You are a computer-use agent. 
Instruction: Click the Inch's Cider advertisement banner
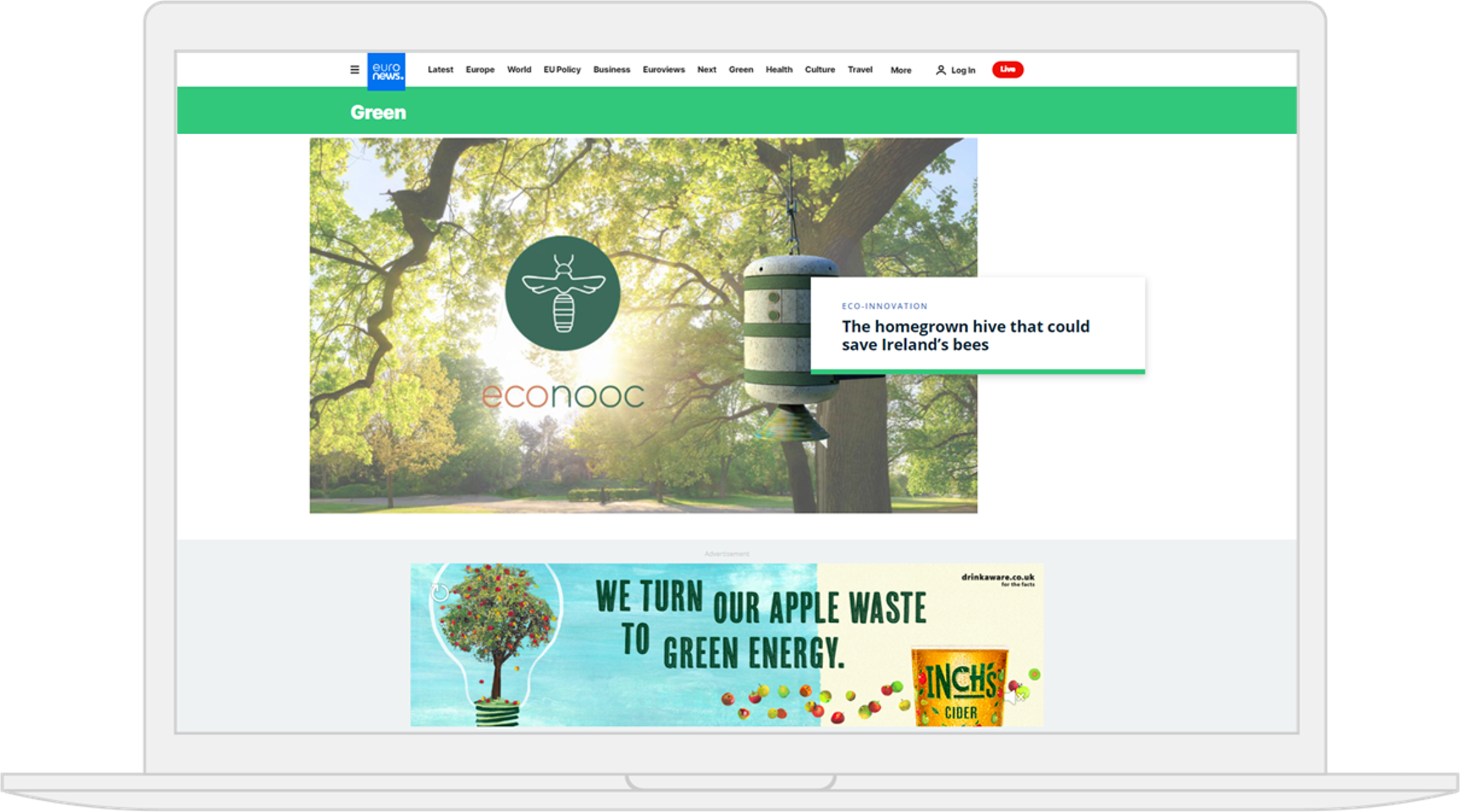727,645
